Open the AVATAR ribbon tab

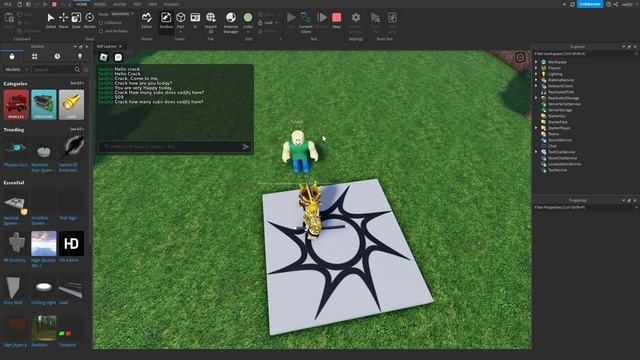(x=120, y=4)
